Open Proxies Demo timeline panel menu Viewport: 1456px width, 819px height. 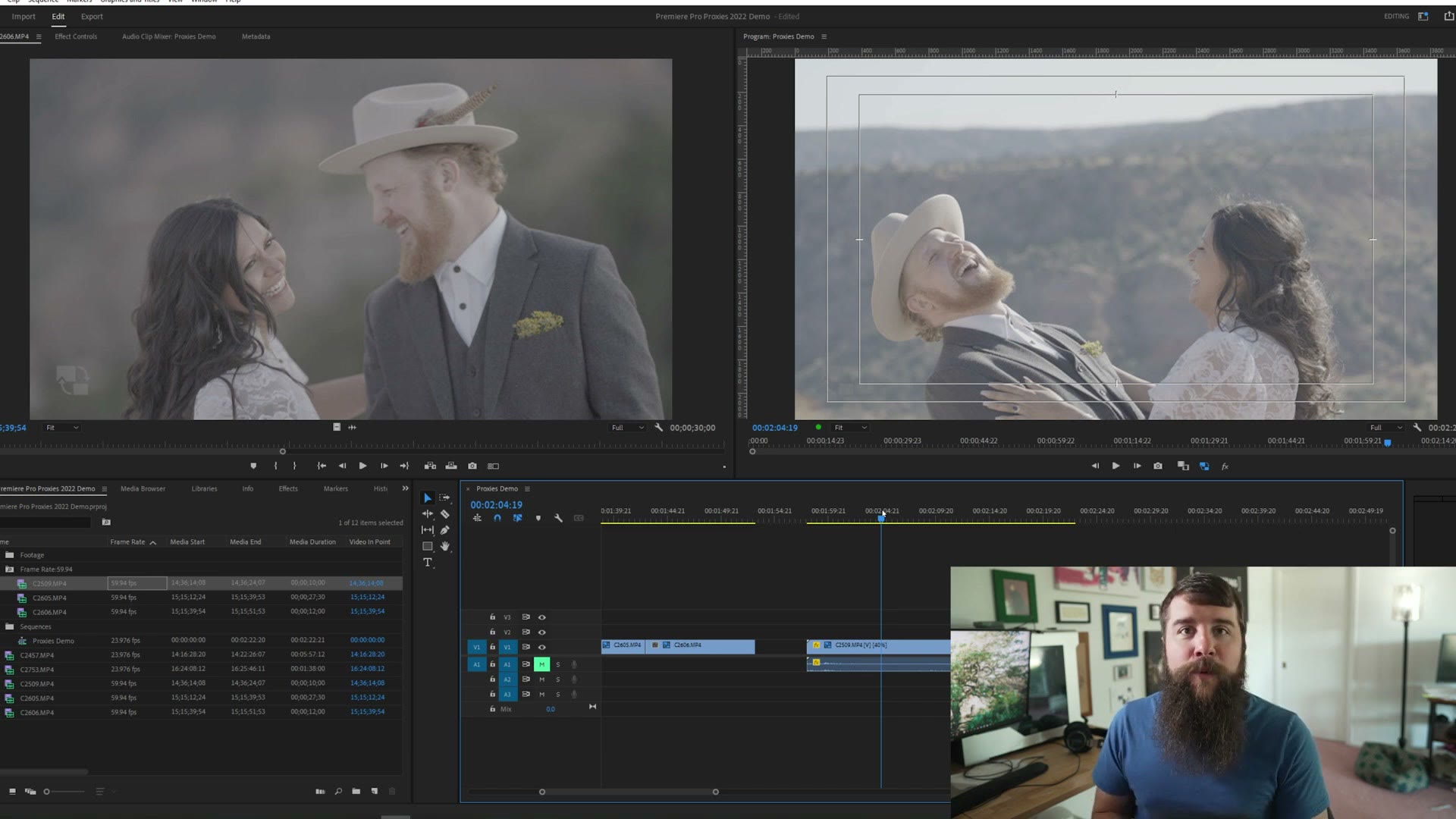click(527, 489)
